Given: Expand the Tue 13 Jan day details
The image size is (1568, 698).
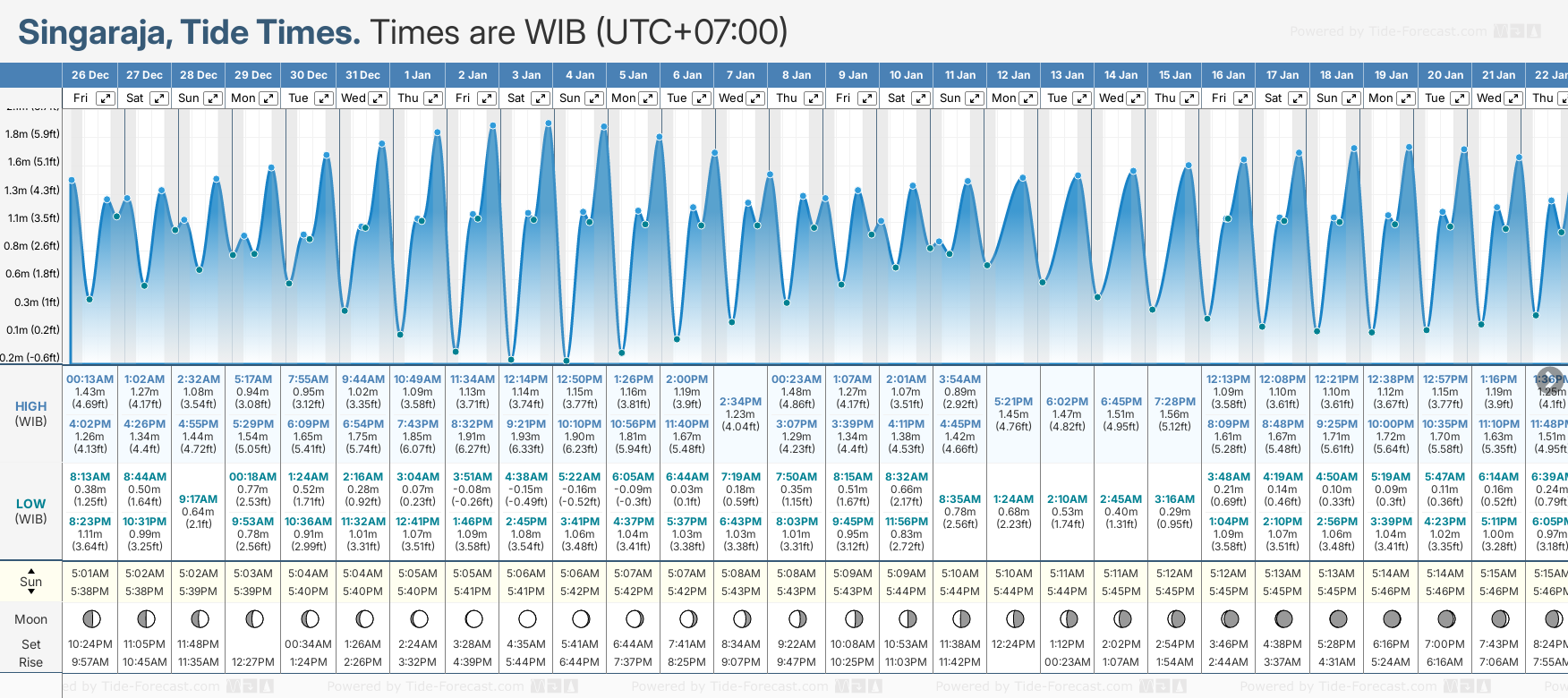Looking at the screenshot, I should [1081, 98].
